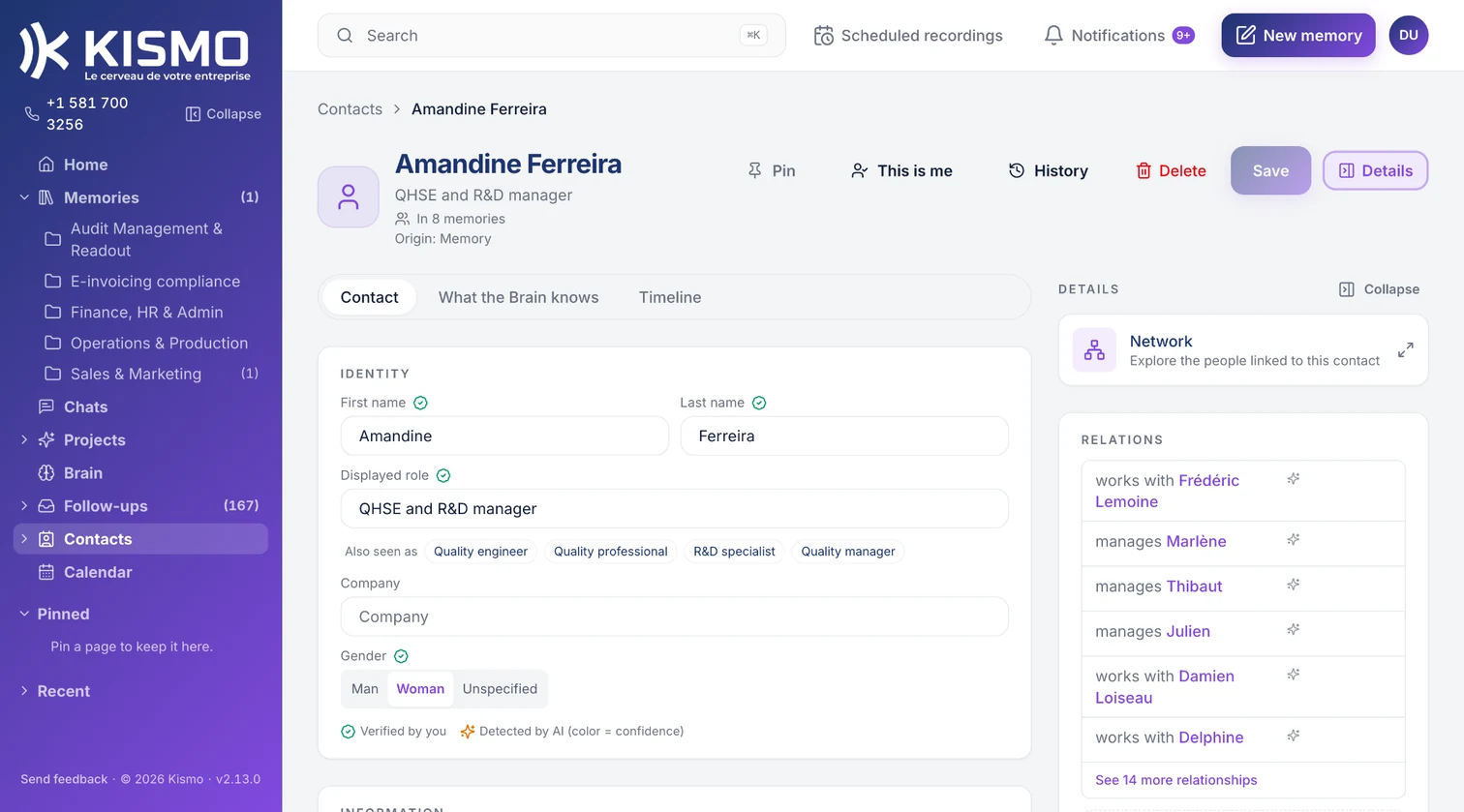Pin this contact page
The width and height of the screenshot is (1464, 812).
click(x=771, y=170)
